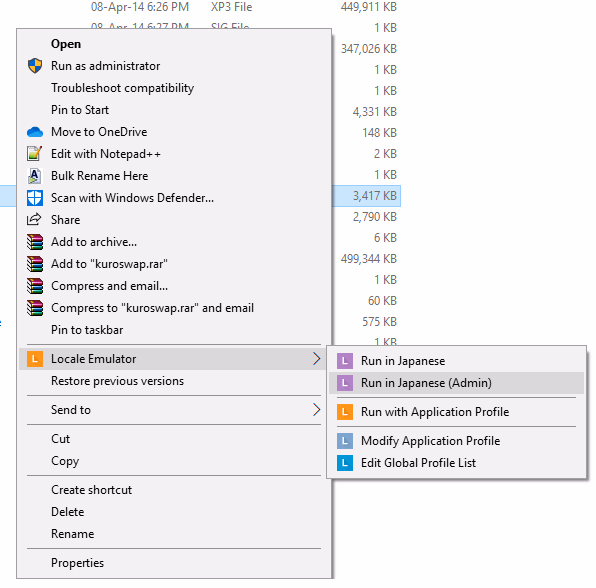The width and height of the screenshot is (596, 588).
Task: Click the WinRAR icon beside Add to archive
Action: click(x=35, y=242)
